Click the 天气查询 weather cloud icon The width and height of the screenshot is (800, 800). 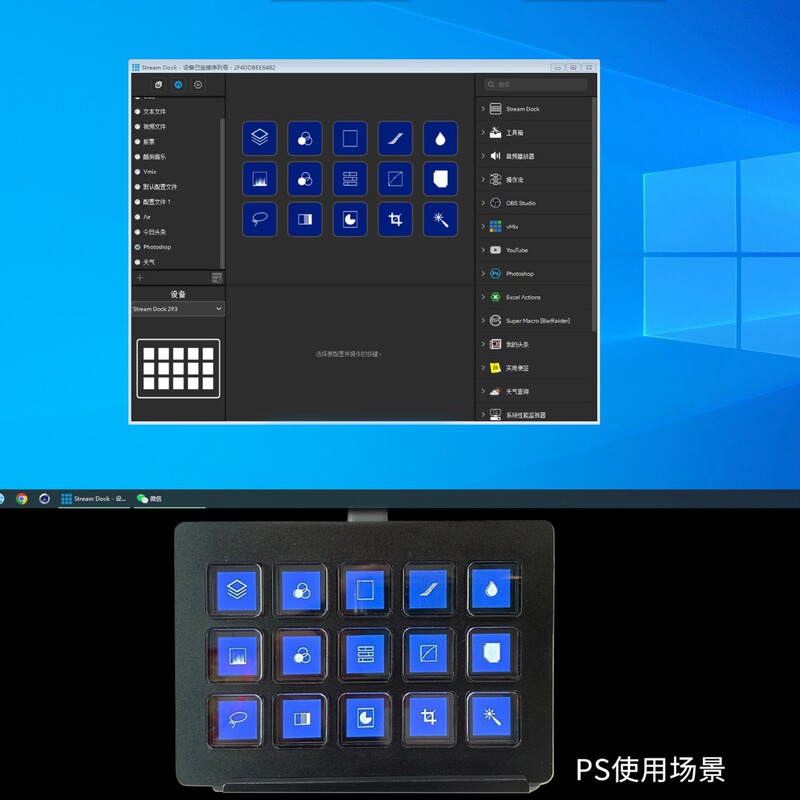point(495,391)
